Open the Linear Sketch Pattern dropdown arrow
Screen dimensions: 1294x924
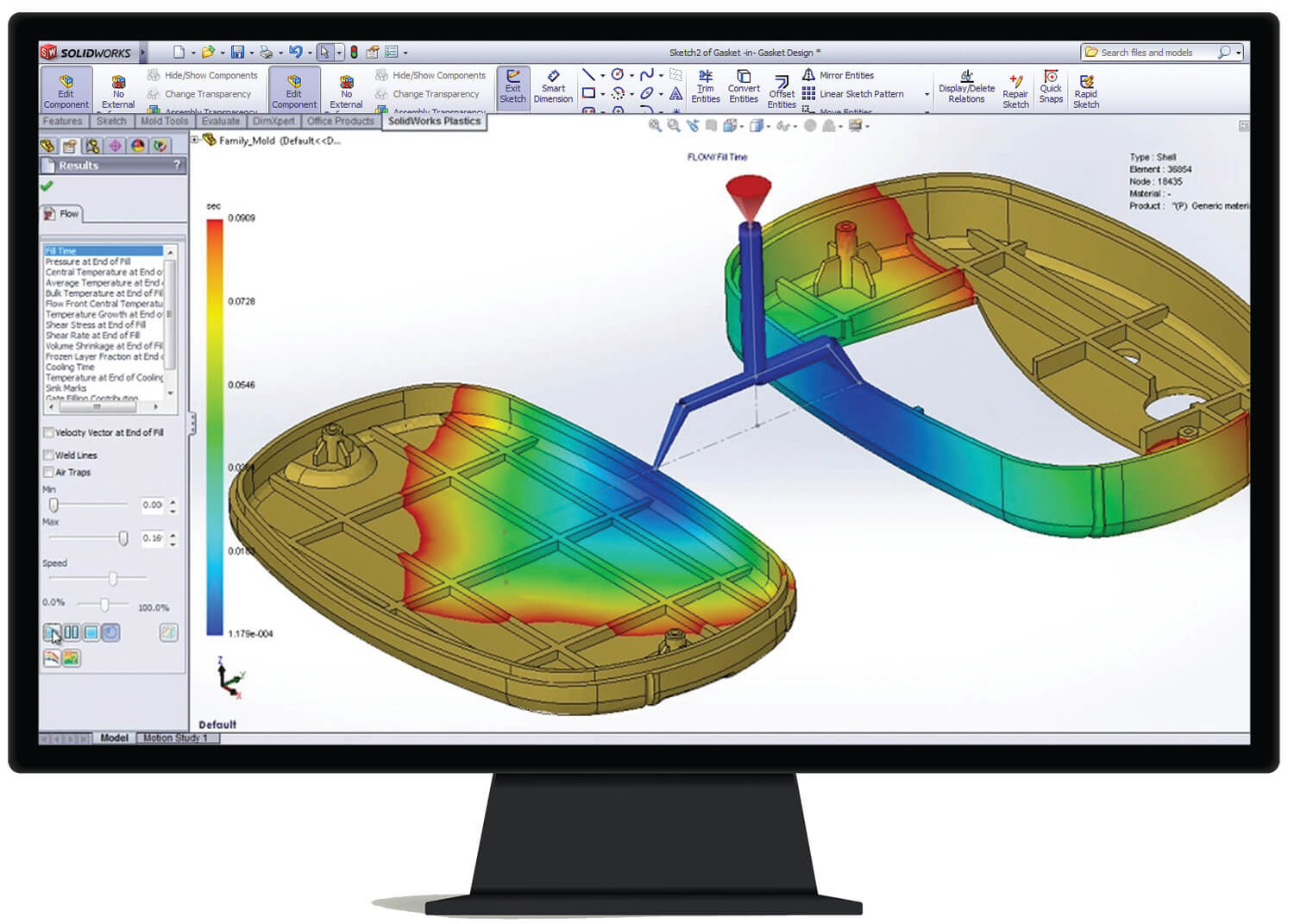927,94
